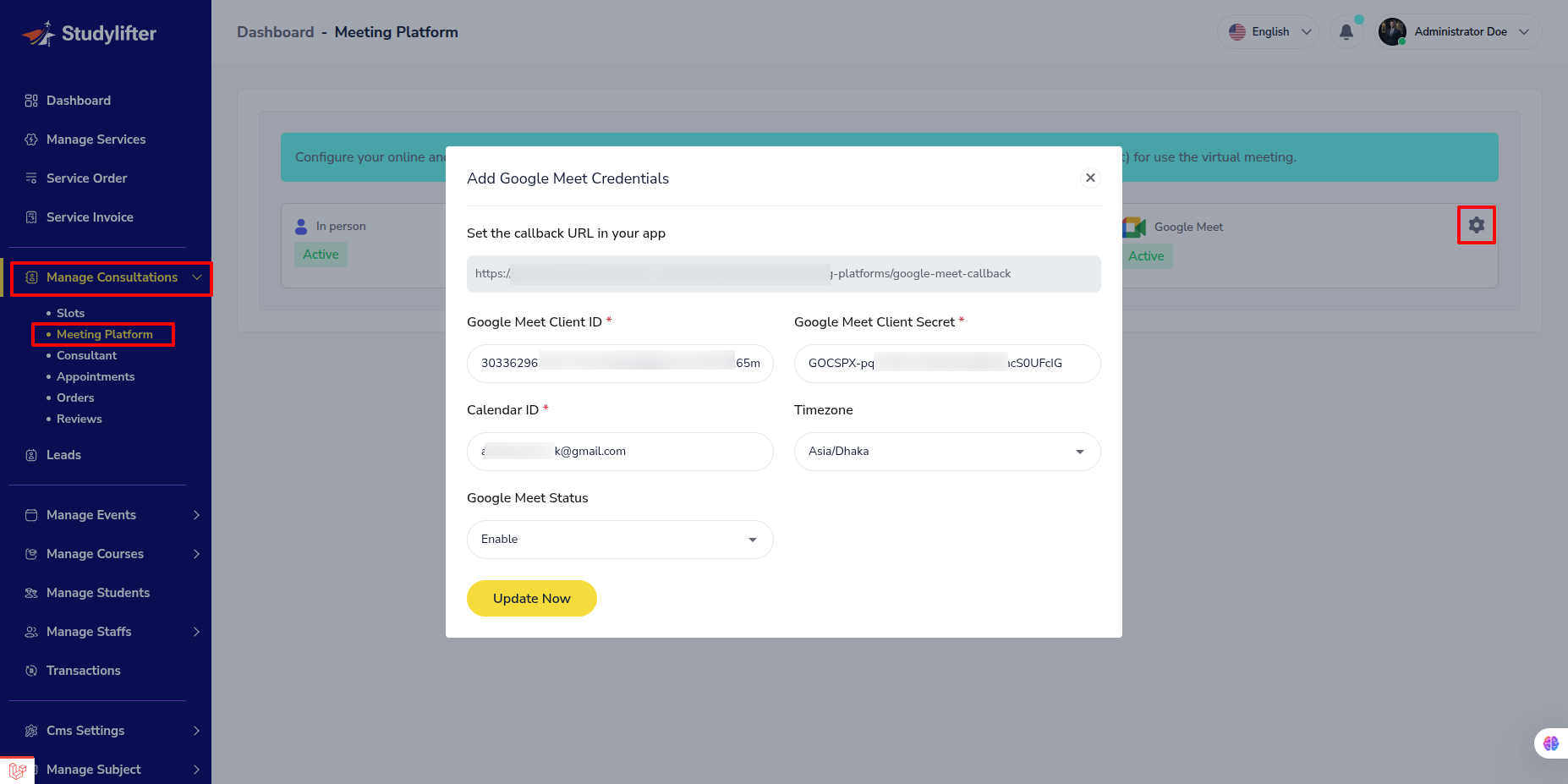Click Administrator Doe avatar

(x=1392, y=32)
